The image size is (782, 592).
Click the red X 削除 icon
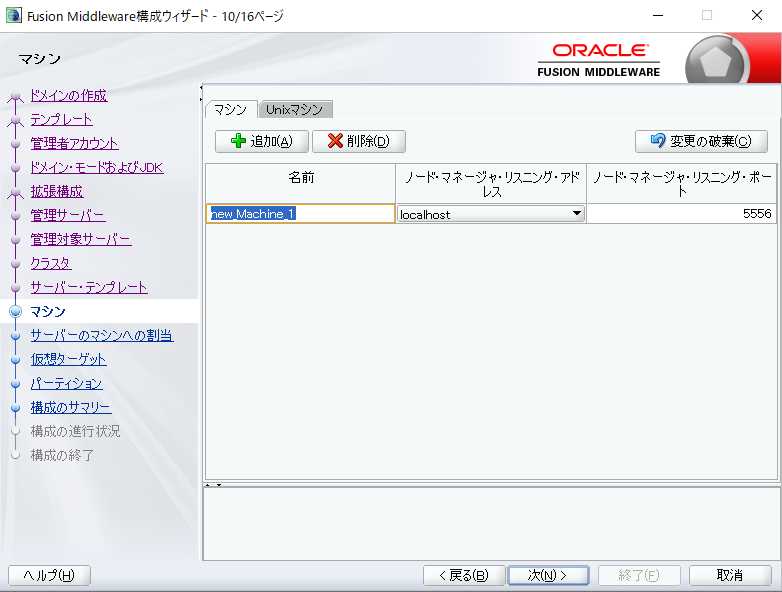(x=335, y=142)
